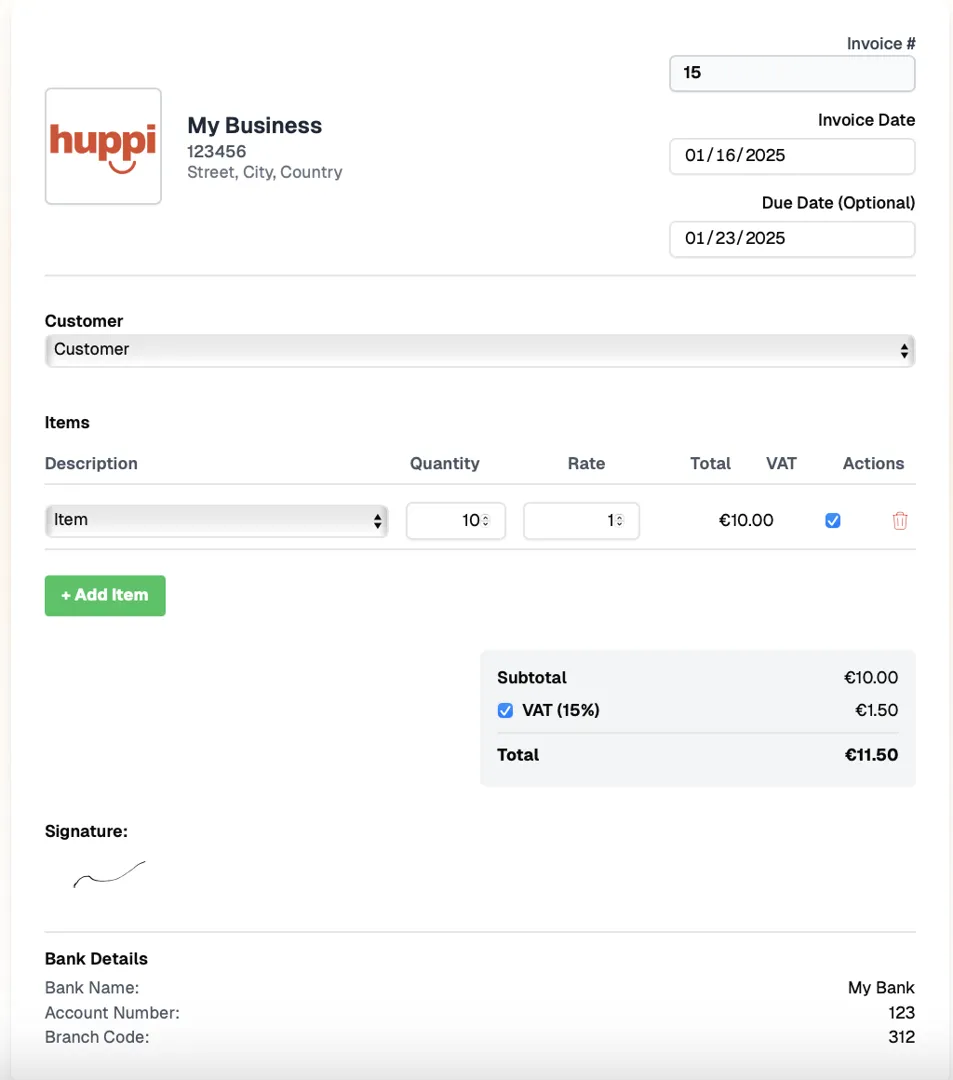Click the red trash delete icon

coord(900,521)
